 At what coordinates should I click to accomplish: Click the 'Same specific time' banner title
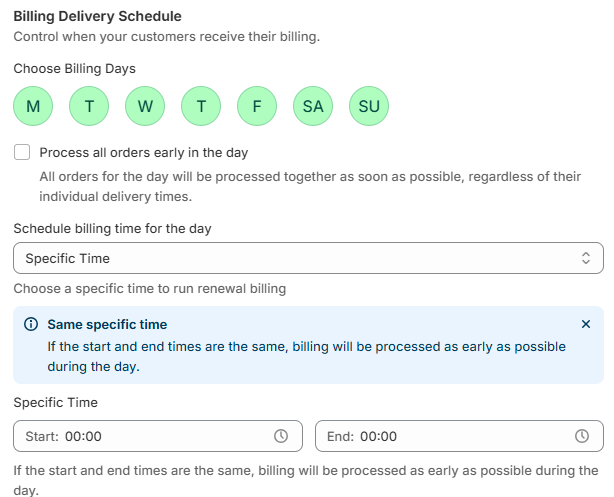point(107,325)
